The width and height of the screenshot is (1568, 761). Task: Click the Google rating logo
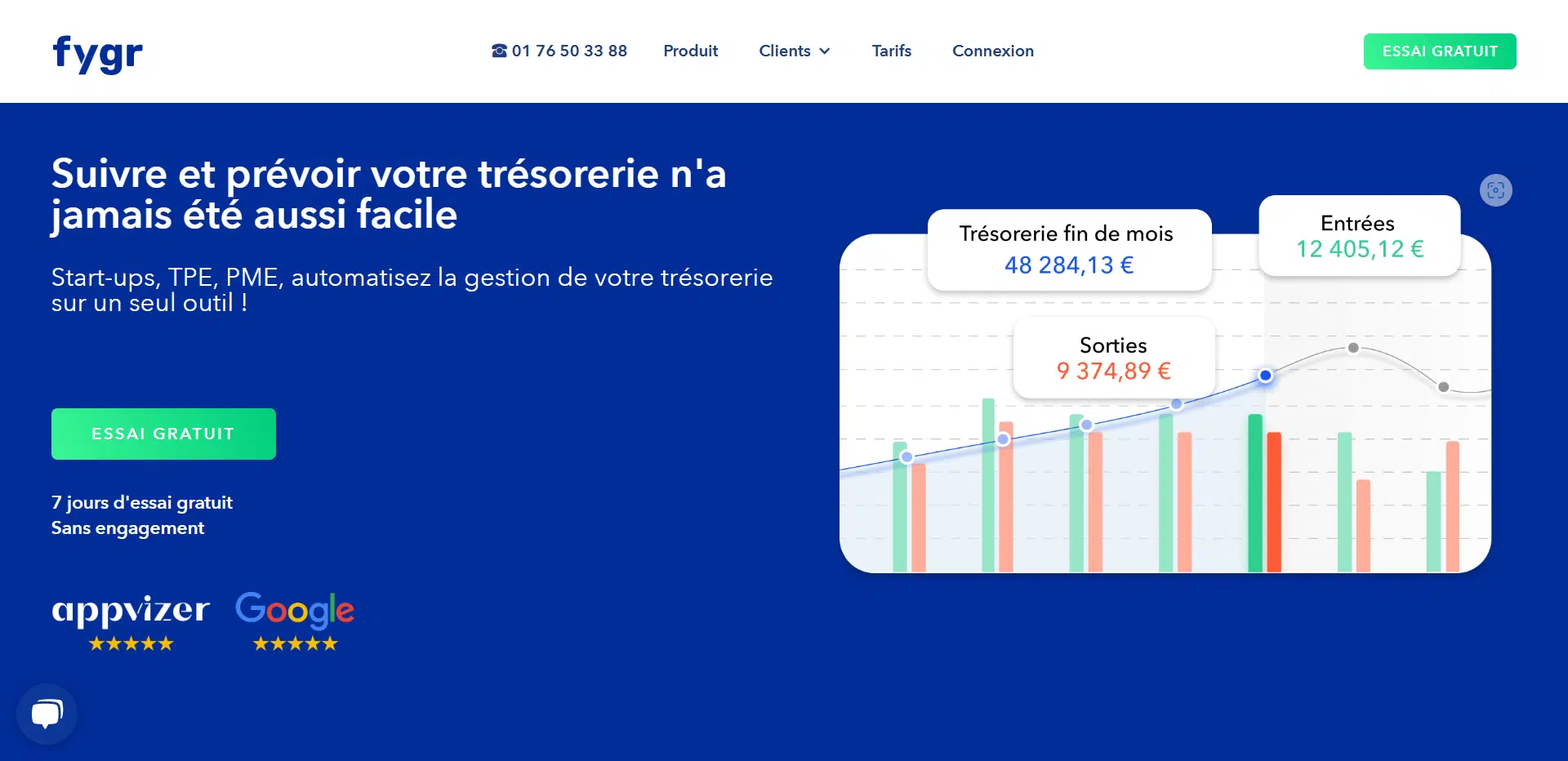click(x=295, y=610)
